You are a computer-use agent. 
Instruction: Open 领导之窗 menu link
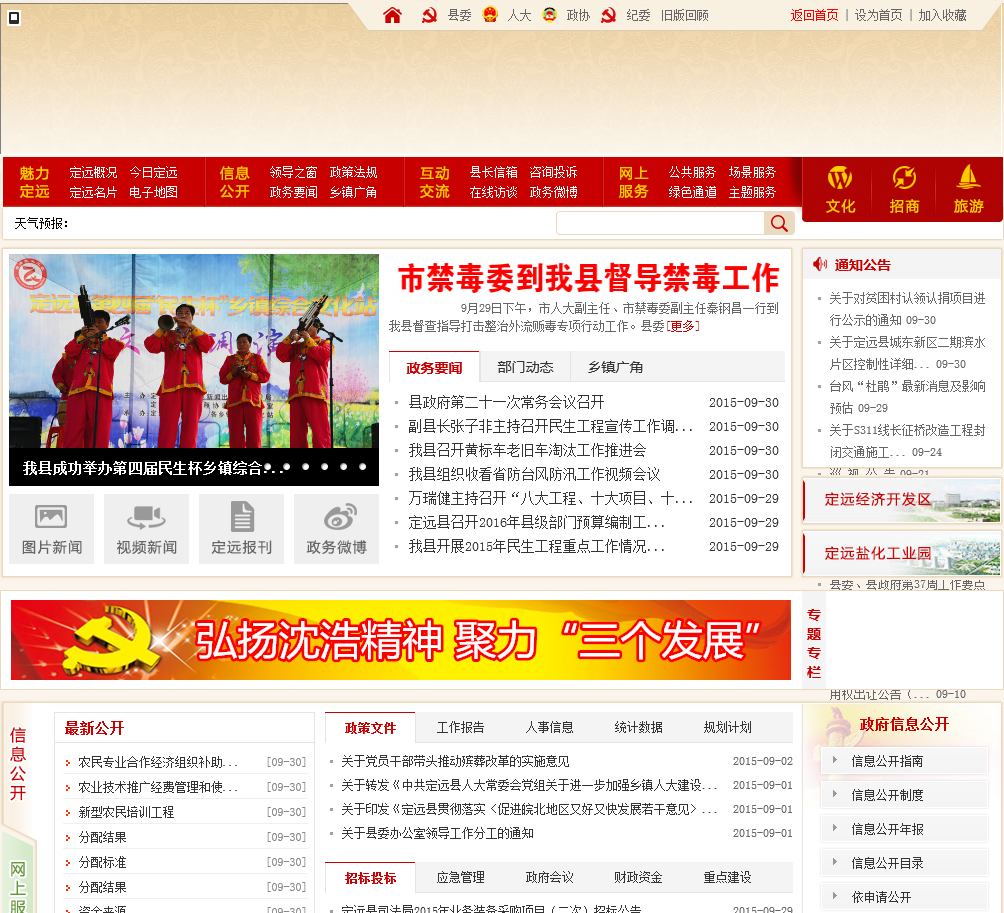click(293, 172)
